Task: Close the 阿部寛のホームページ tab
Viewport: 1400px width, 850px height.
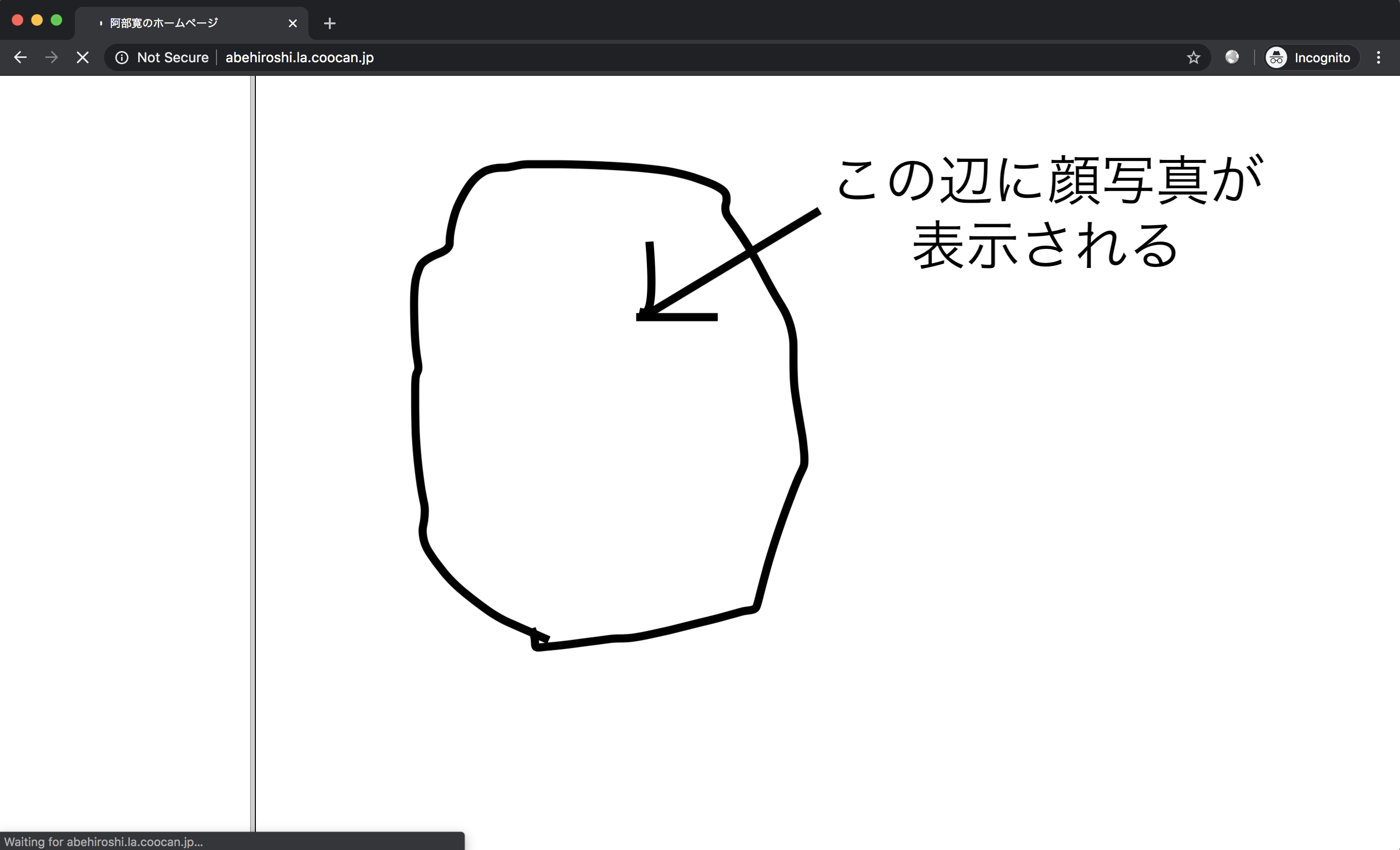Action: coord(293,23)
